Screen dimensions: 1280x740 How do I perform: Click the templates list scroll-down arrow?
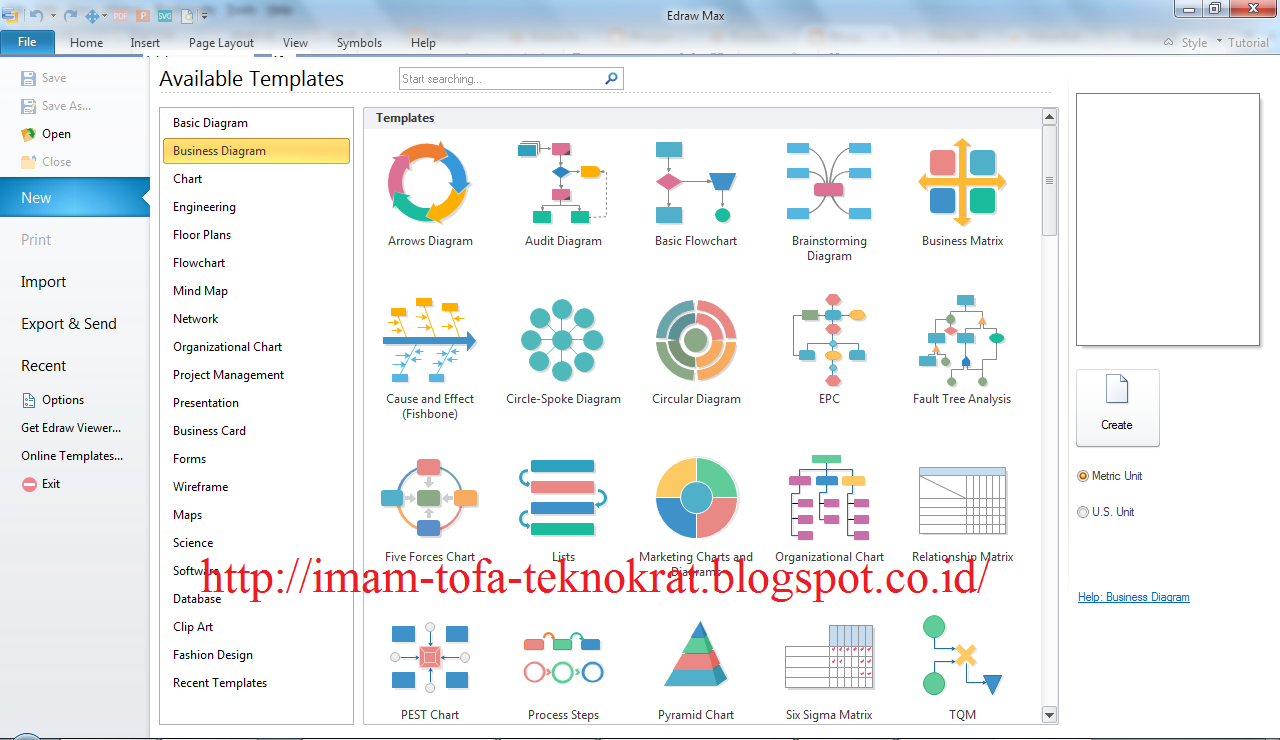1049,715
